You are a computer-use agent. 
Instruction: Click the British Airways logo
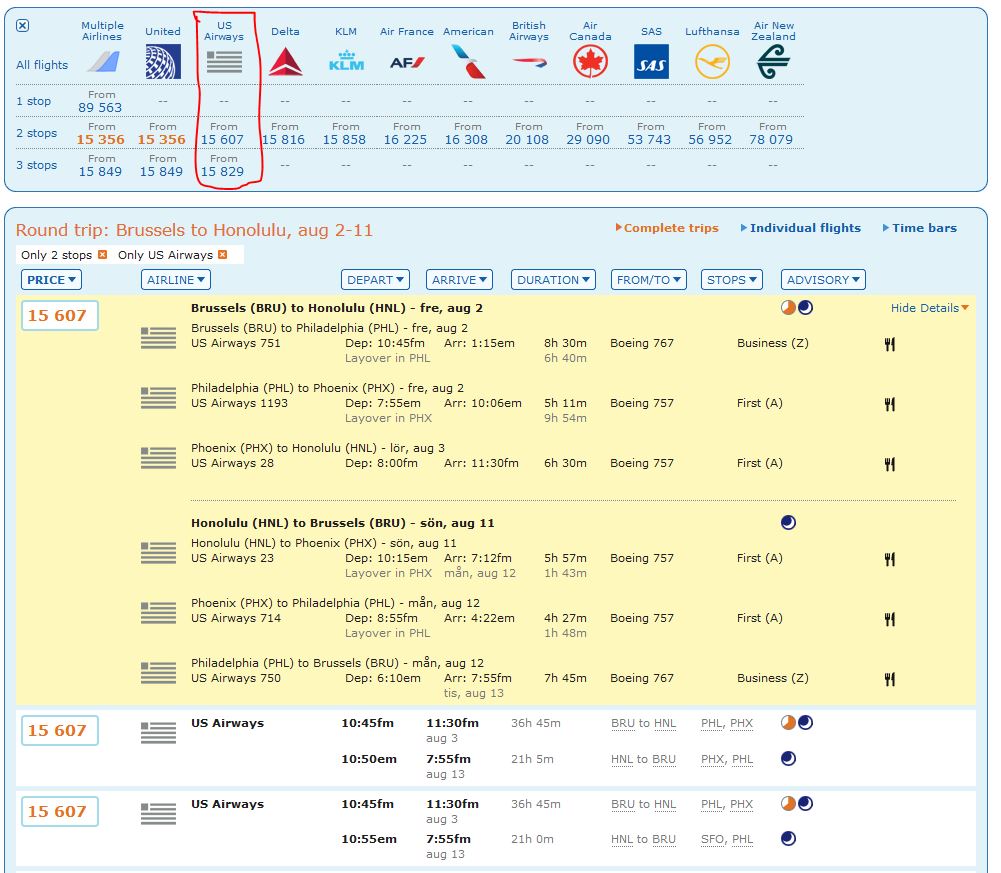point(529,62)
